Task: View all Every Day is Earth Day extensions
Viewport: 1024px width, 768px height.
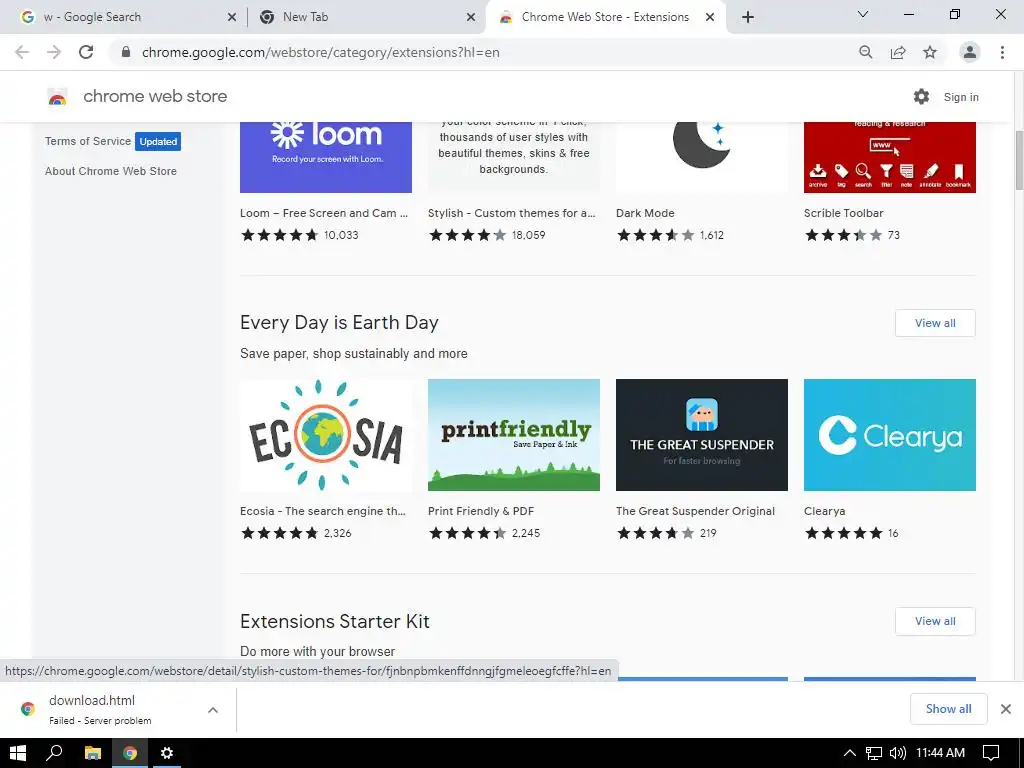Action: click(x=935, y=323)
